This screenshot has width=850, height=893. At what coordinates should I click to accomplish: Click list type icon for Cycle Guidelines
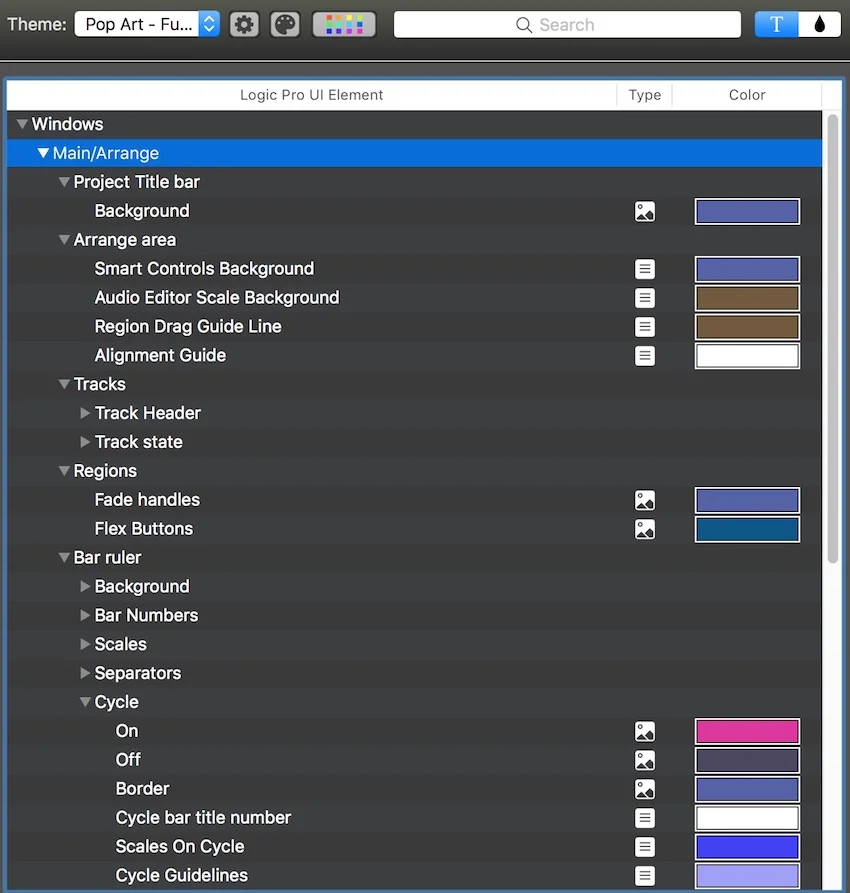644,876
